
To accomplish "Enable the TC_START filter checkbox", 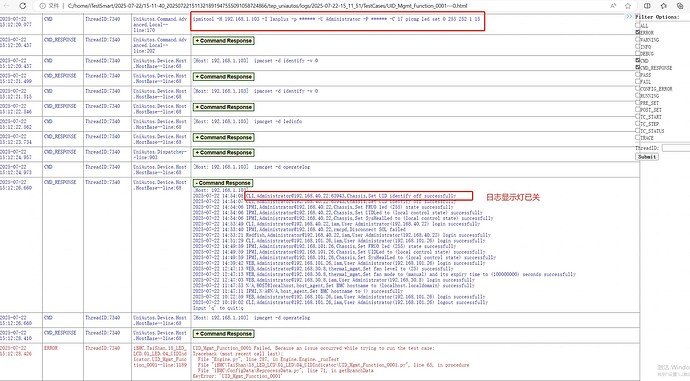I will click(x=638, y=117).
